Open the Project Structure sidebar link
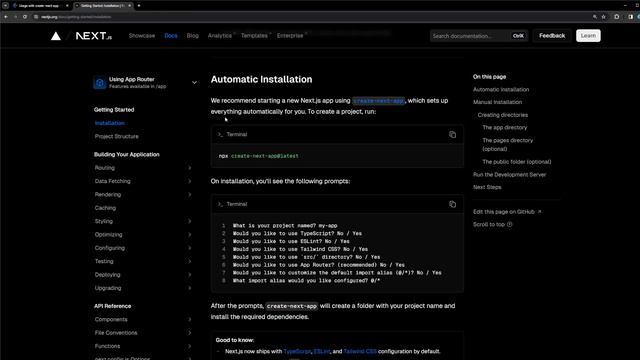The height and width of the screenshot is (360, 640). click(116, 136)
